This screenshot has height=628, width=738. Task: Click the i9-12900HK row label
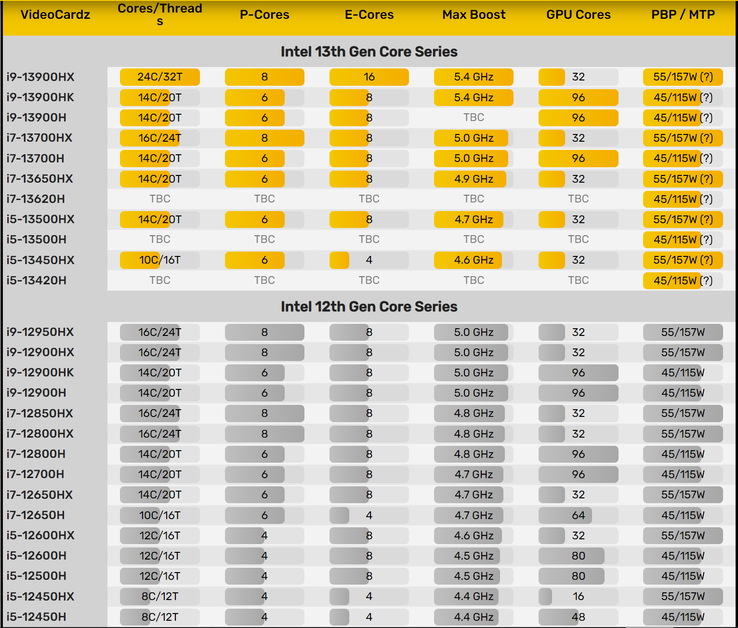40,372
